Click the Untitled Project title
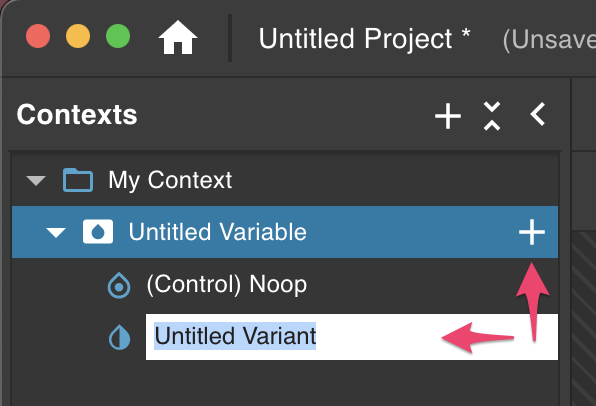 tap(364, 39)
